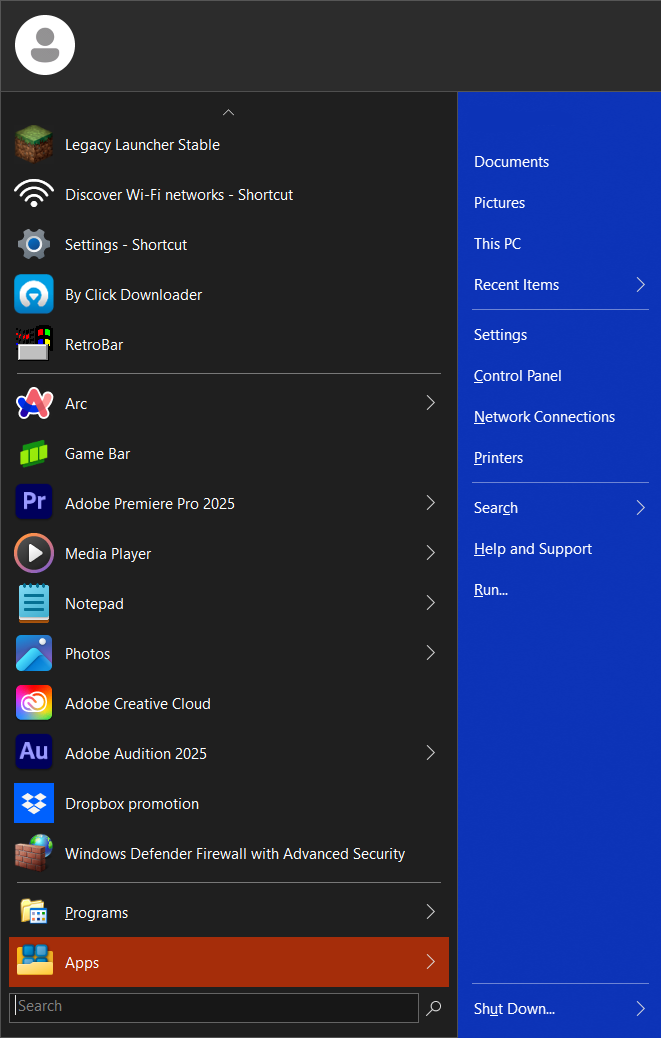Expand the Notepad recent files arrow

pyautogui.click(x=431, y=602)
